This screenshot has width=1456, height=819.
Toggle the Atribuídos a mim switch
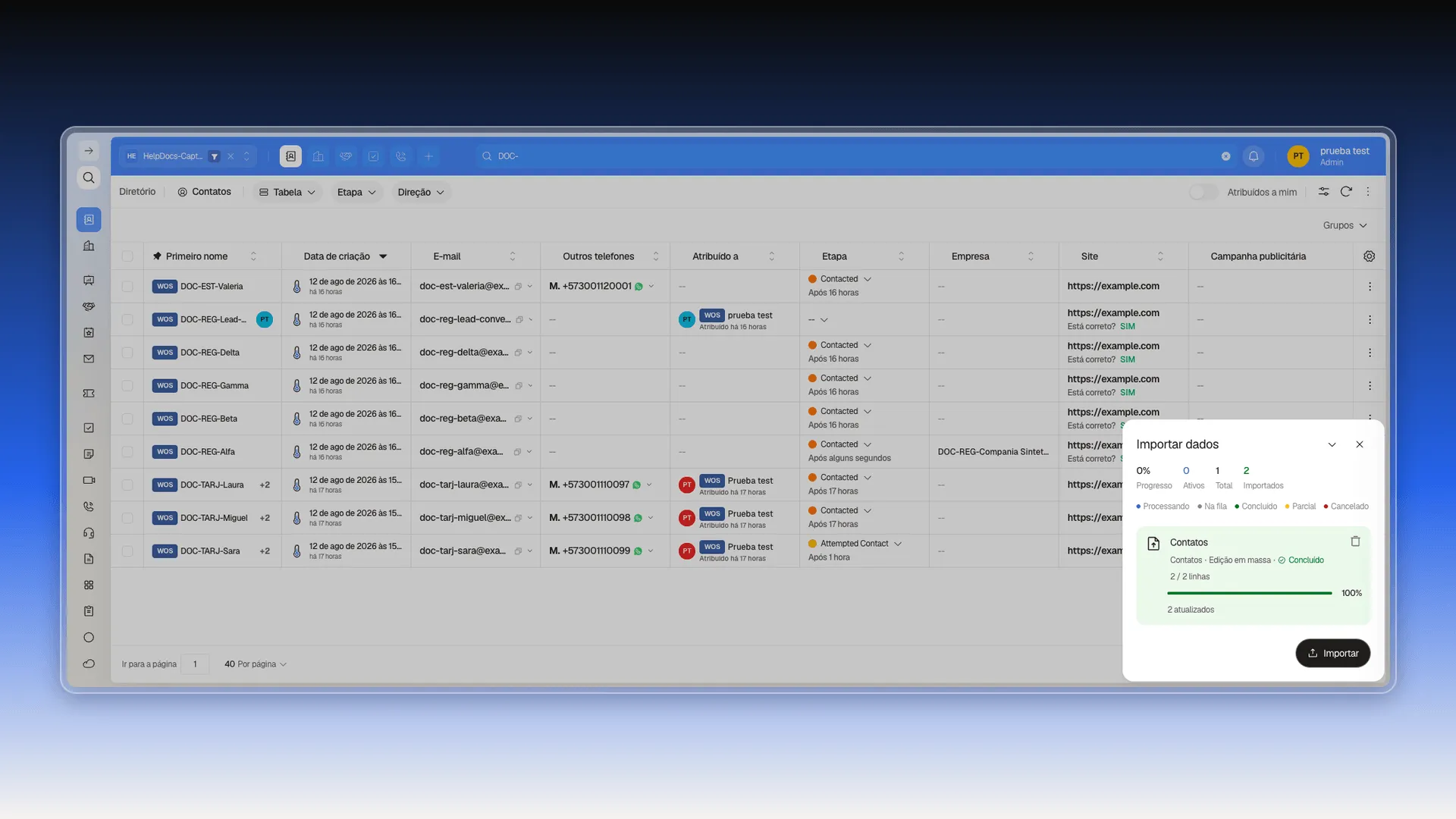[1203, 192]
